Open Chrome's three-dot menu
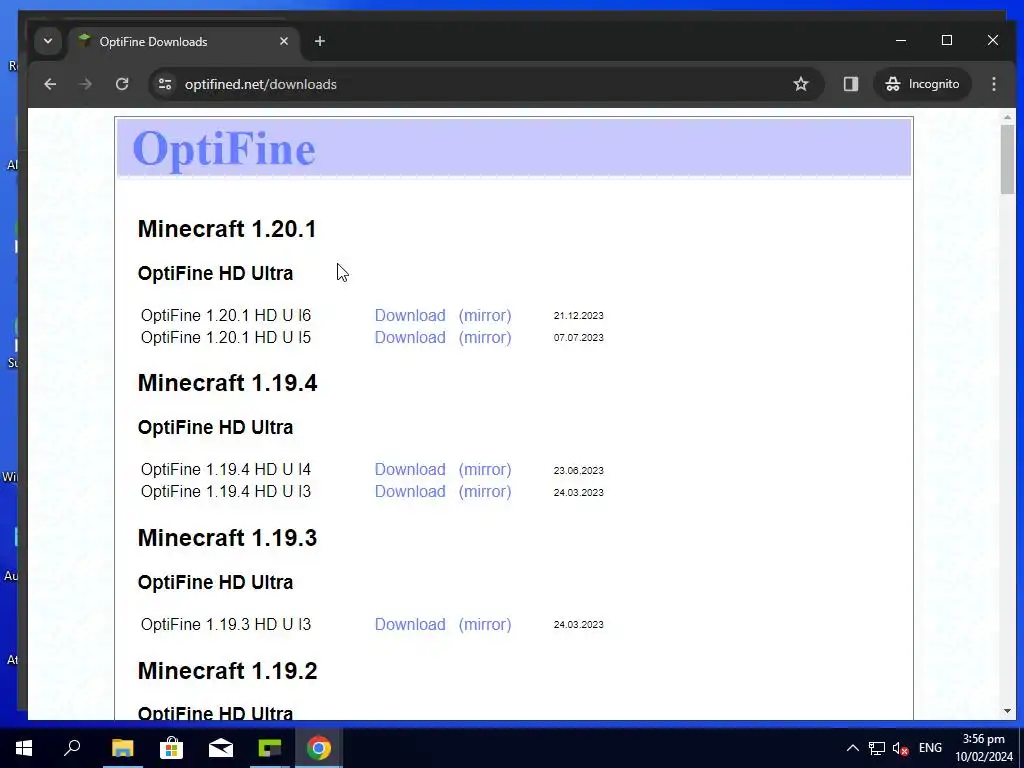1024x768 pixels. point(993,84)
